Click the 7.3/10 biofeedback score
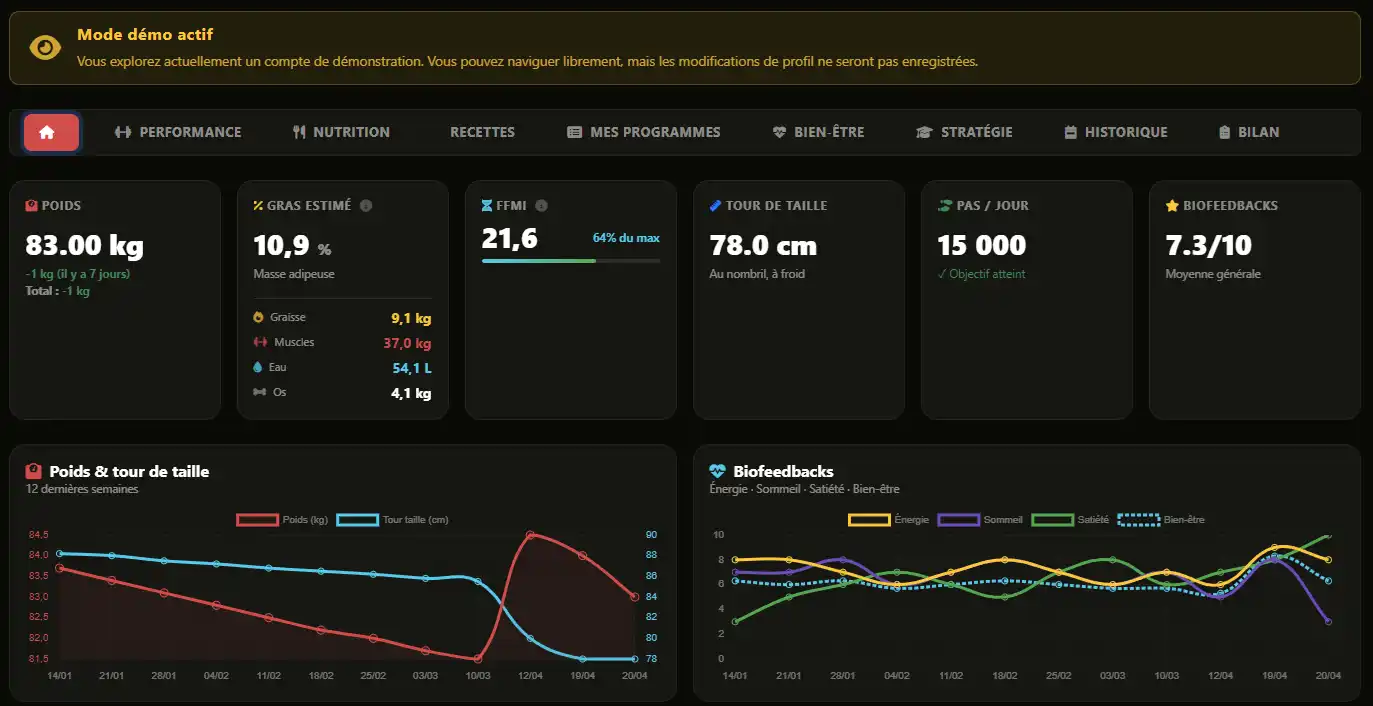 (1209, 245)
